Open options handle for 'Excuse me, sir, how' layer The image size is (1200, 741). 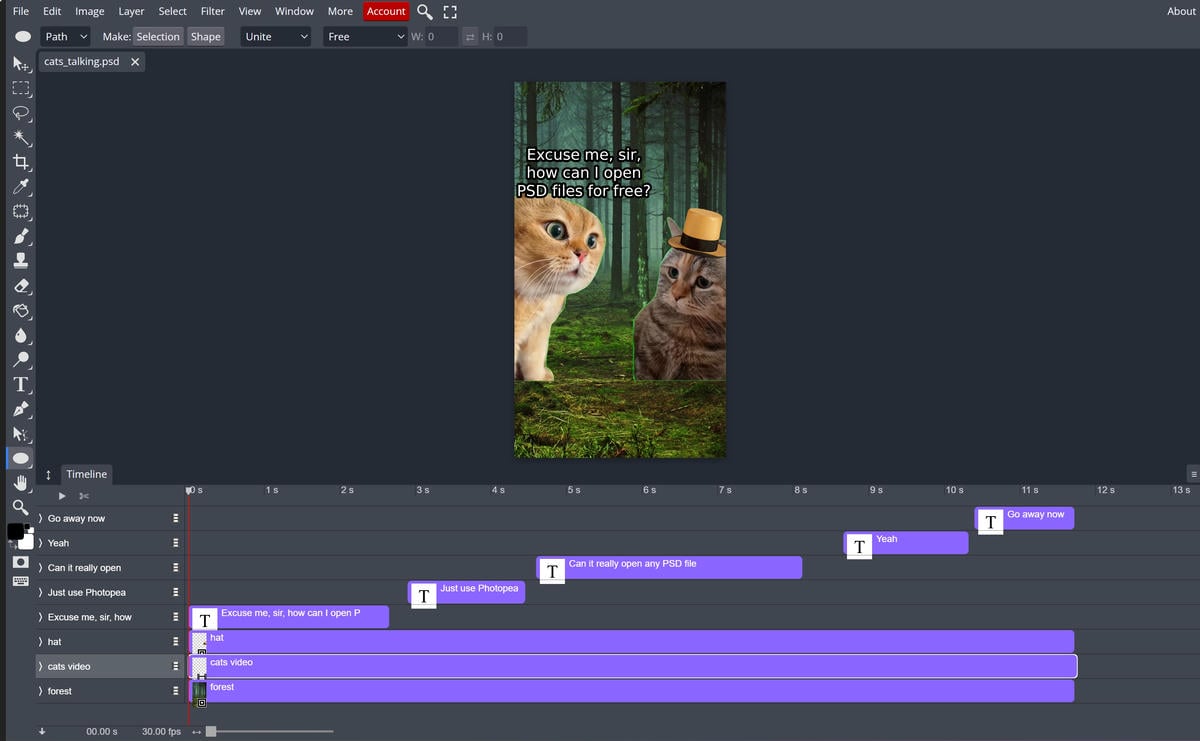(x=176, y=617)
